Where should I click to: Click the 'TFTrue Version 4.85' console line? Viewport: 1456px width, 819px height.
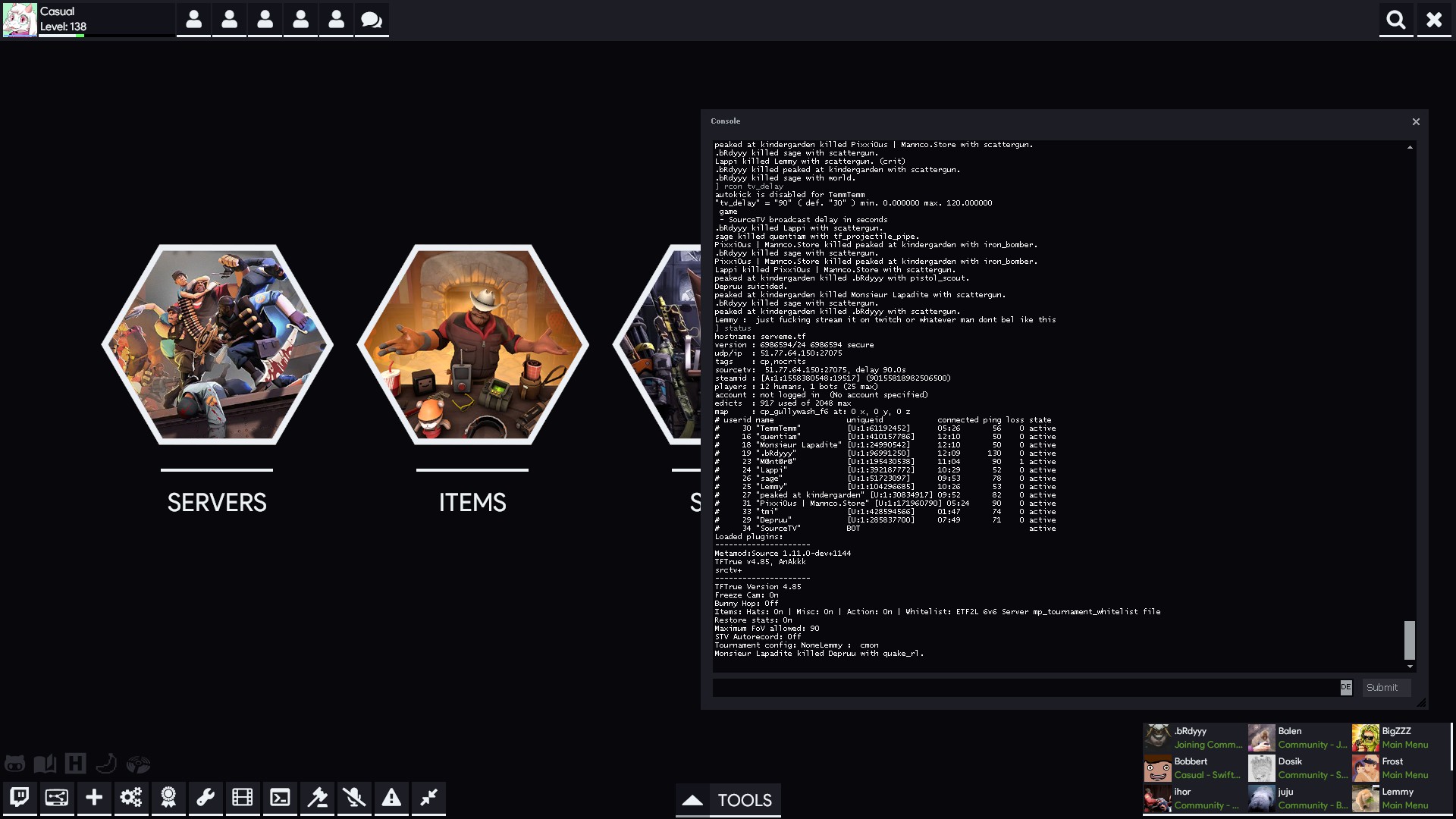pyautogui.click(x=758, y=587)
